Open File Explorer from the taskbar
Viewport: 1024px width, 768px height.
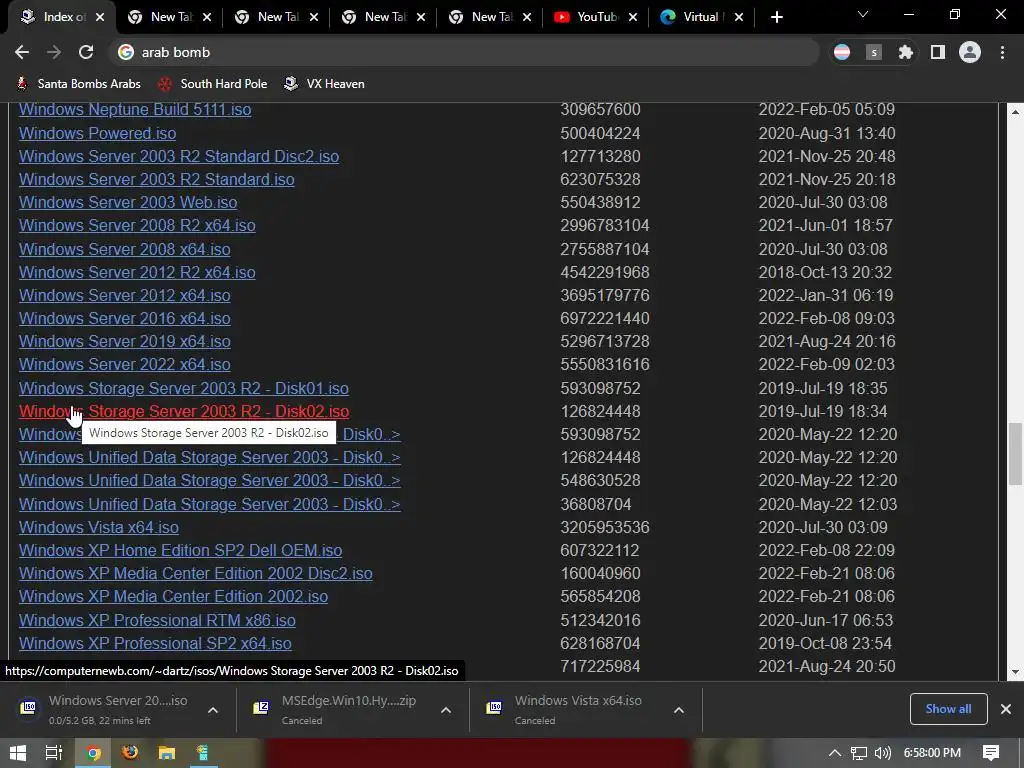click(x=167, y=753)
